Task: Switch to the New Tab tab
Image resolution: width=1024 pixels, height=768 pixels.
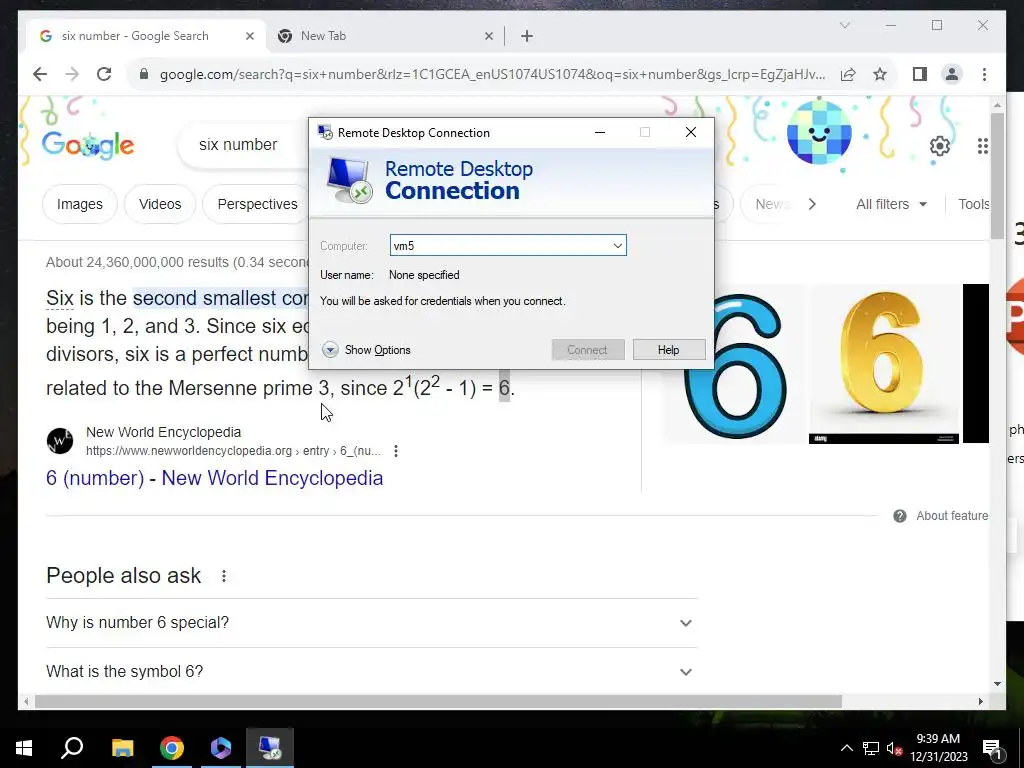Action: 385,37
